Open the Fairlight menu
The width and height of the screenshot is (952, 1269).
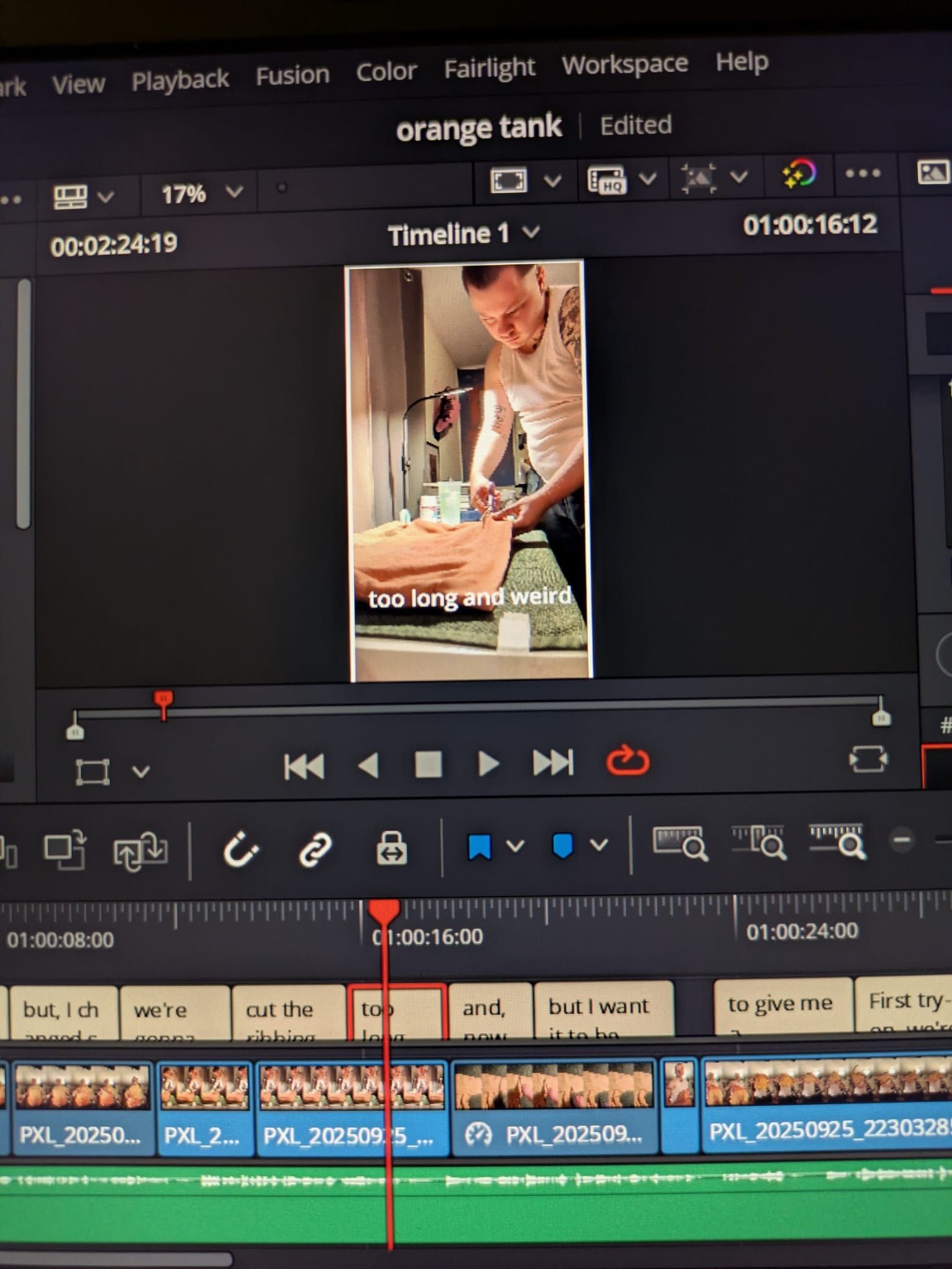[489, 68]
